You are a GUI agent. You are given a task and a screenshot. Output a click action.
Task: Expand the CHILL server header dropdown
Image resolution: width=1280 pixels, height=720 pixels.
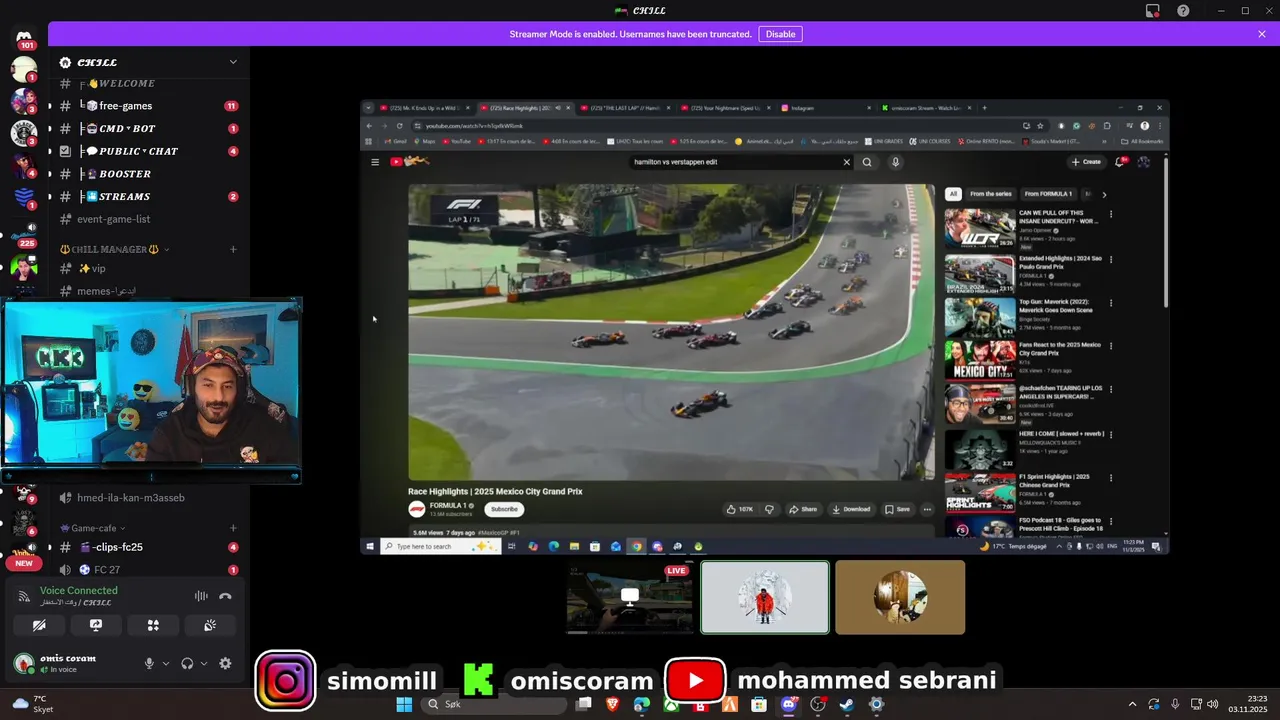click(x=233, y=62)
